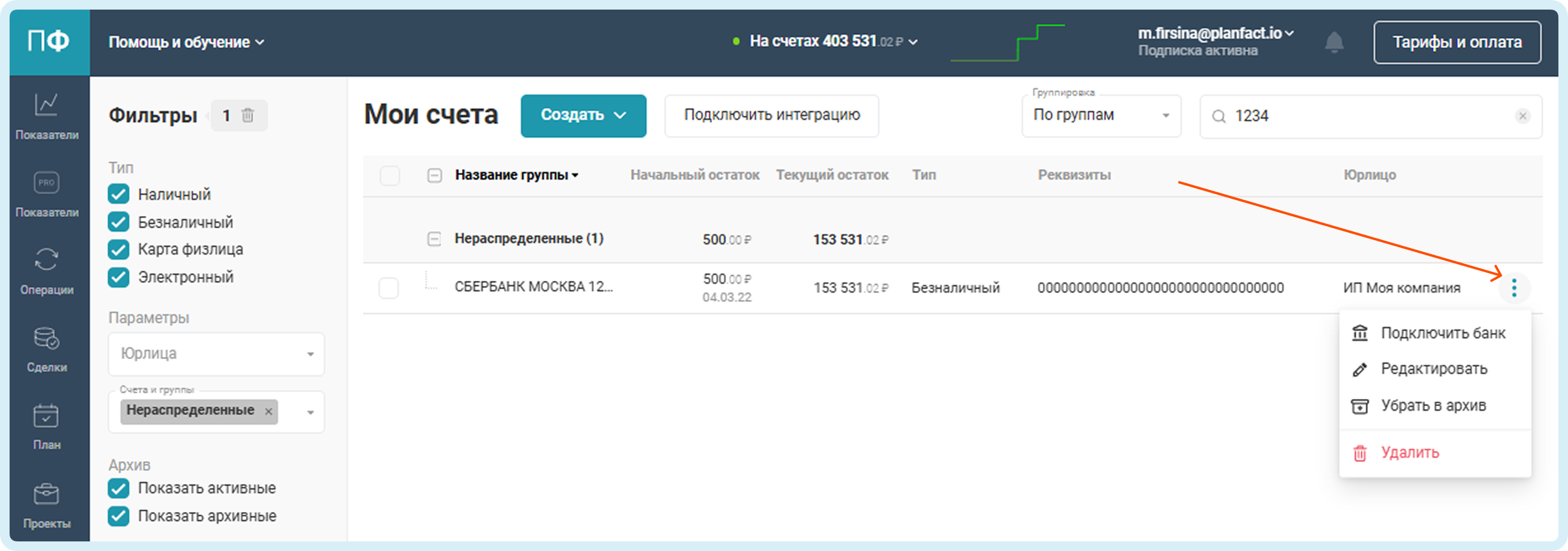Viewport: 1568px width, 551px height.
Task: Open the Тарифы и оплата page
Action: 1457,42
